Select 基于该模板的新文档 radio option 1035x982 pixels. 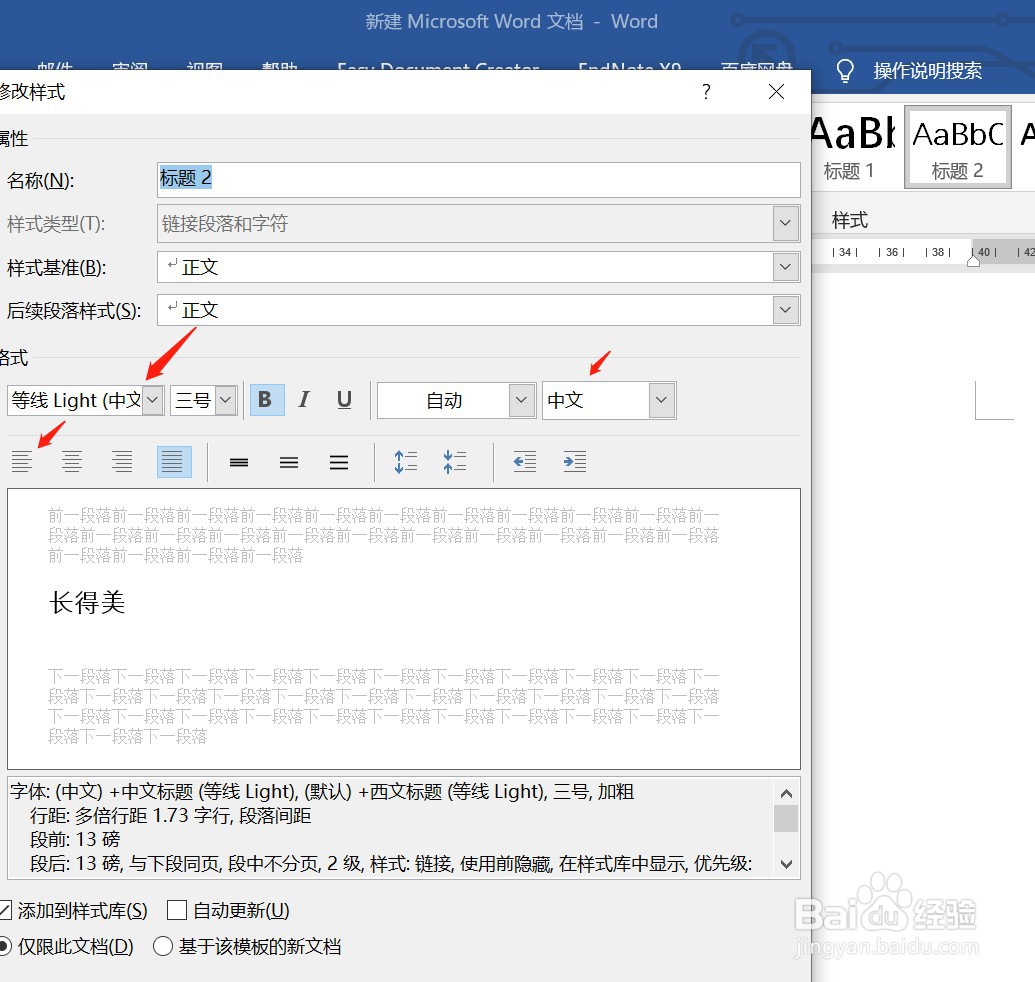162,946
